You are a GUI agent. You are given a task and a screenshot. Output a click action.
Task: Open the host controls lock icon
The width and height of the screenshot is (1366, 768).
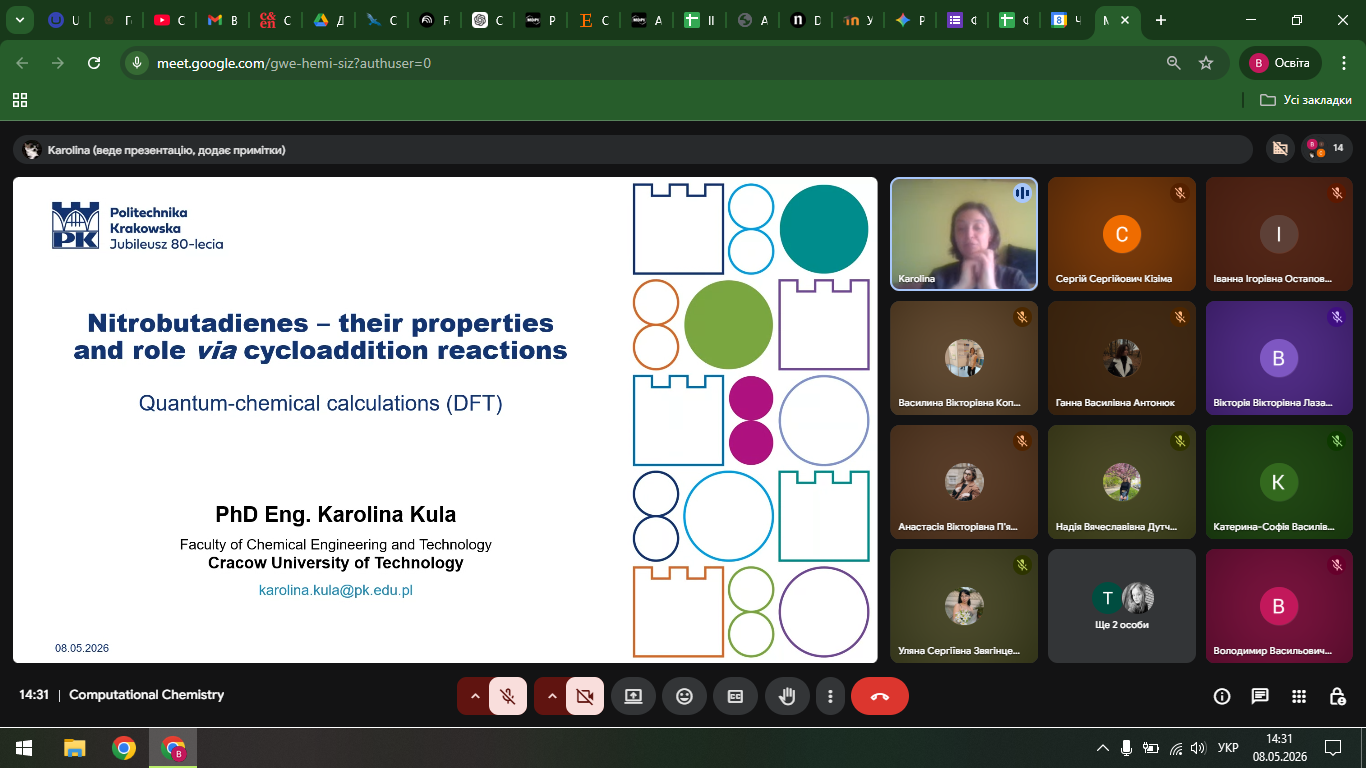point(1337,696)
